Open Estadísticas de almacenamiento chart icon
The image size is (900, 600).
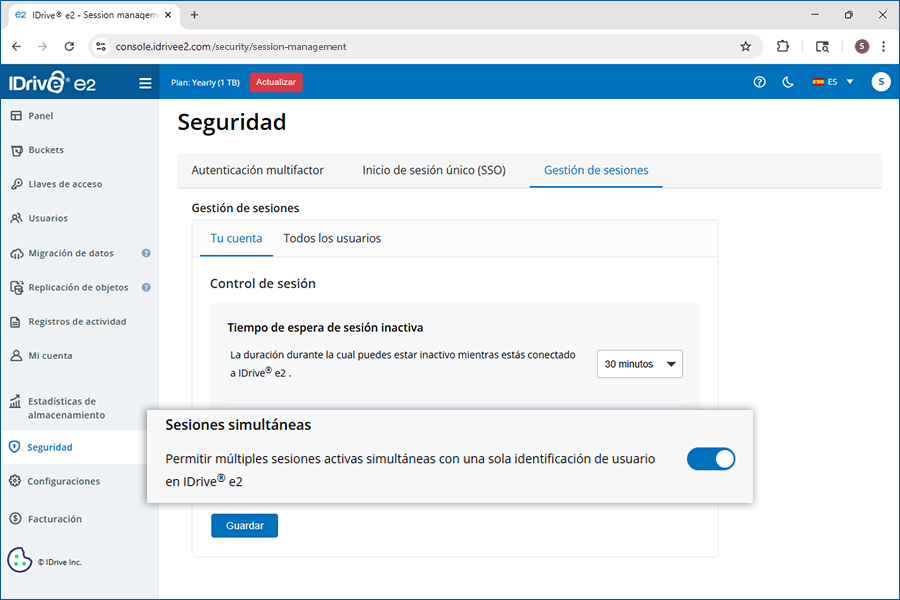click(x=15, y=401)
